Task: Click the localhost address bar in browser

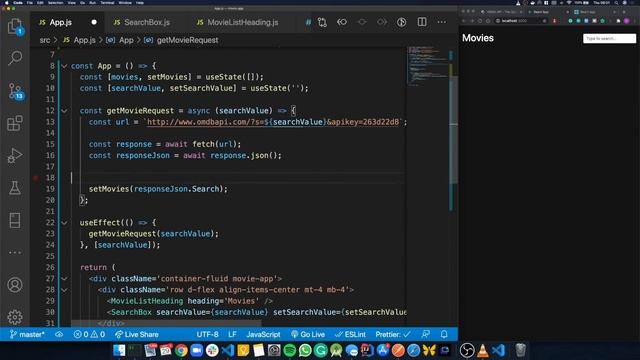Action: [x=520, y=20]
